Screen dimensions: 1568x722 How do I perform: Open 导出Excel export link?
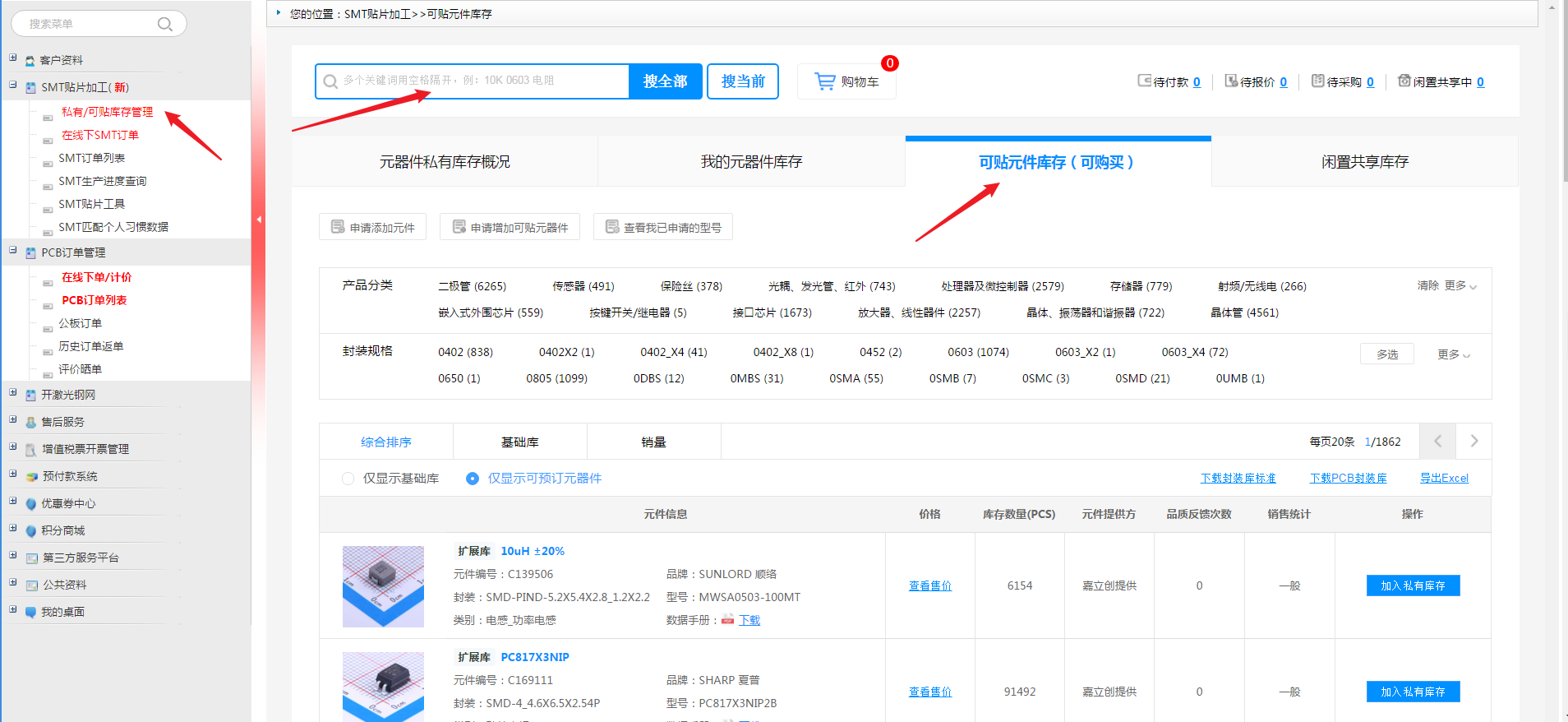(x=1444, y=479)
